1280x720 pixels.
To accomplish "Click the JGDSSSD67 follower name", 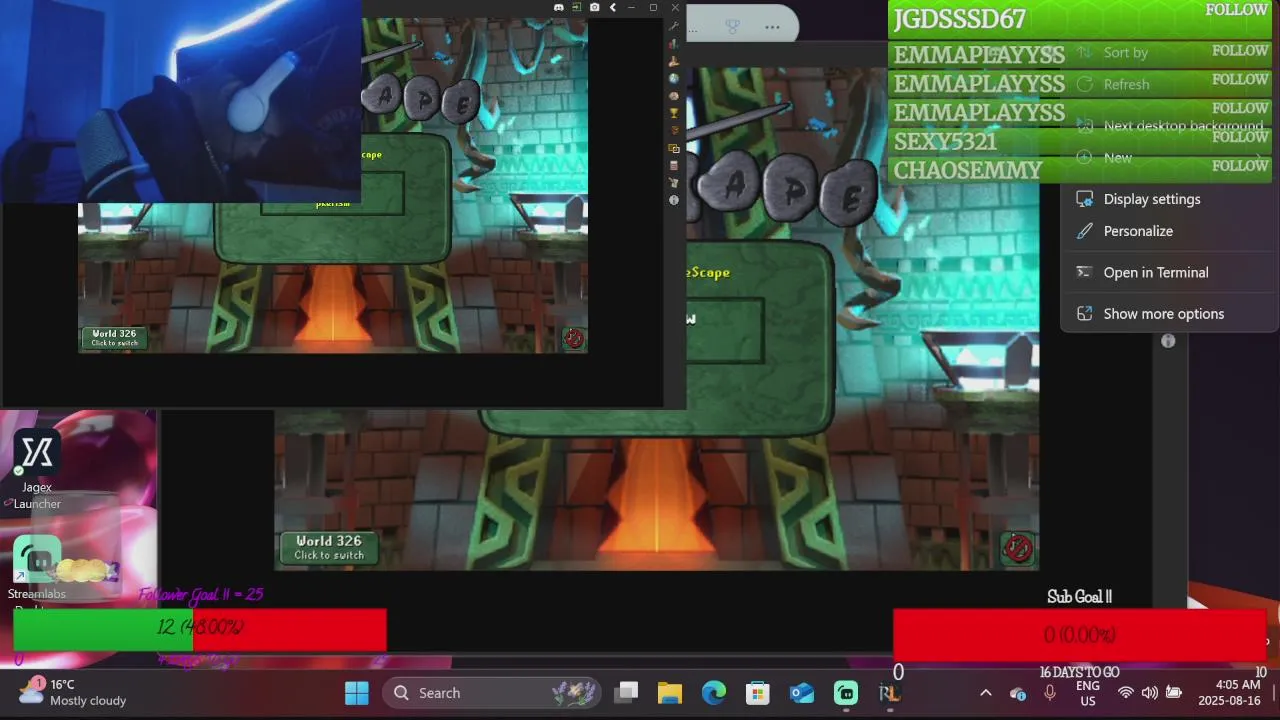I will click(959, 19).
